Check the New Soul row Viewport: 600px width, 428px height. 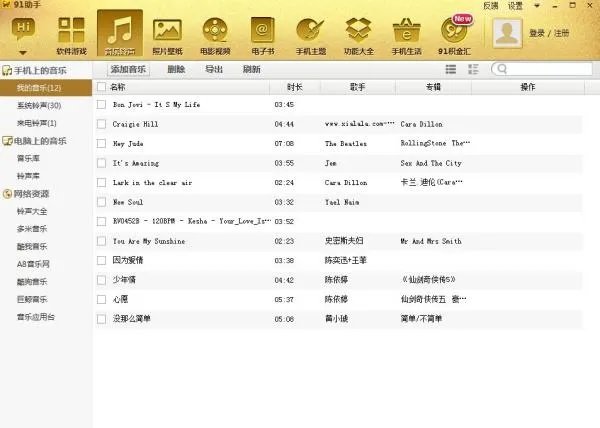point(101,202)
